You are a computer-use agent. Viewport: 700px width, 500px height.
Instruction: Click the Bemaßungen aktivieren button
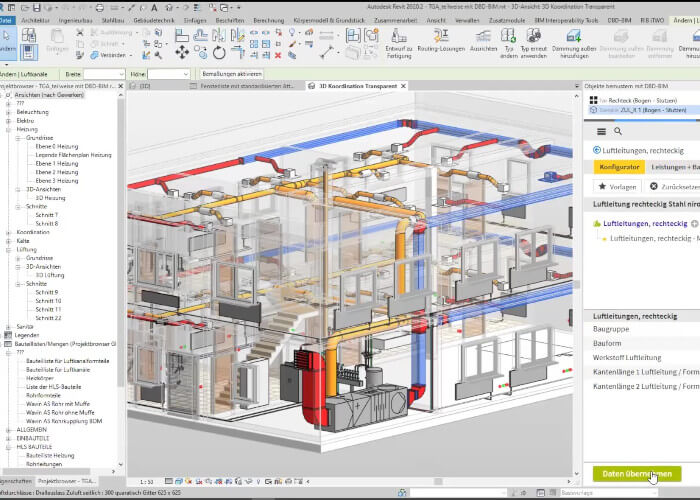pyautogui.click(x=232, y=74)
